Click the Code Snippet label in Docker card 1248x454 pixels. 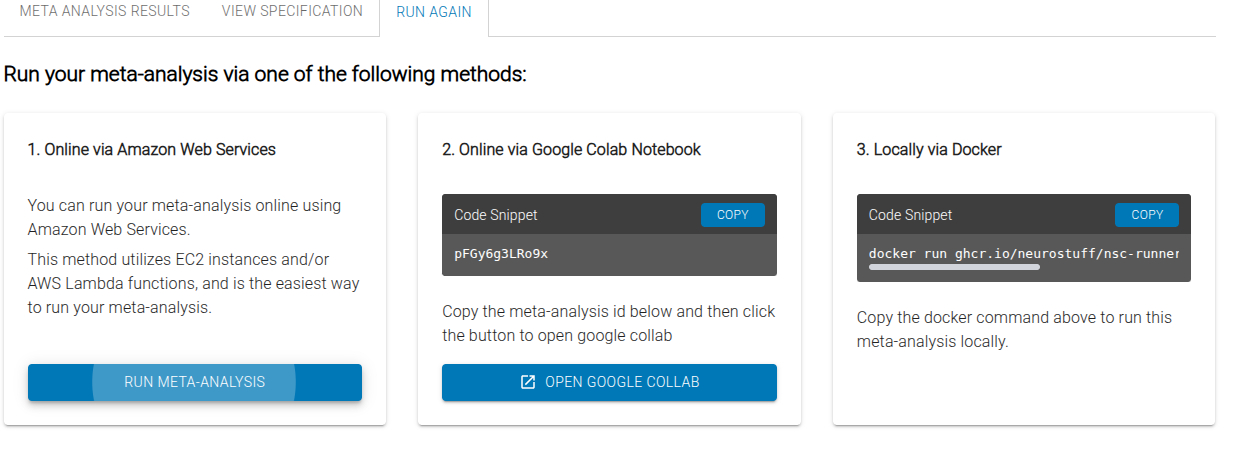pyautogui.click(x=910, y=215)
